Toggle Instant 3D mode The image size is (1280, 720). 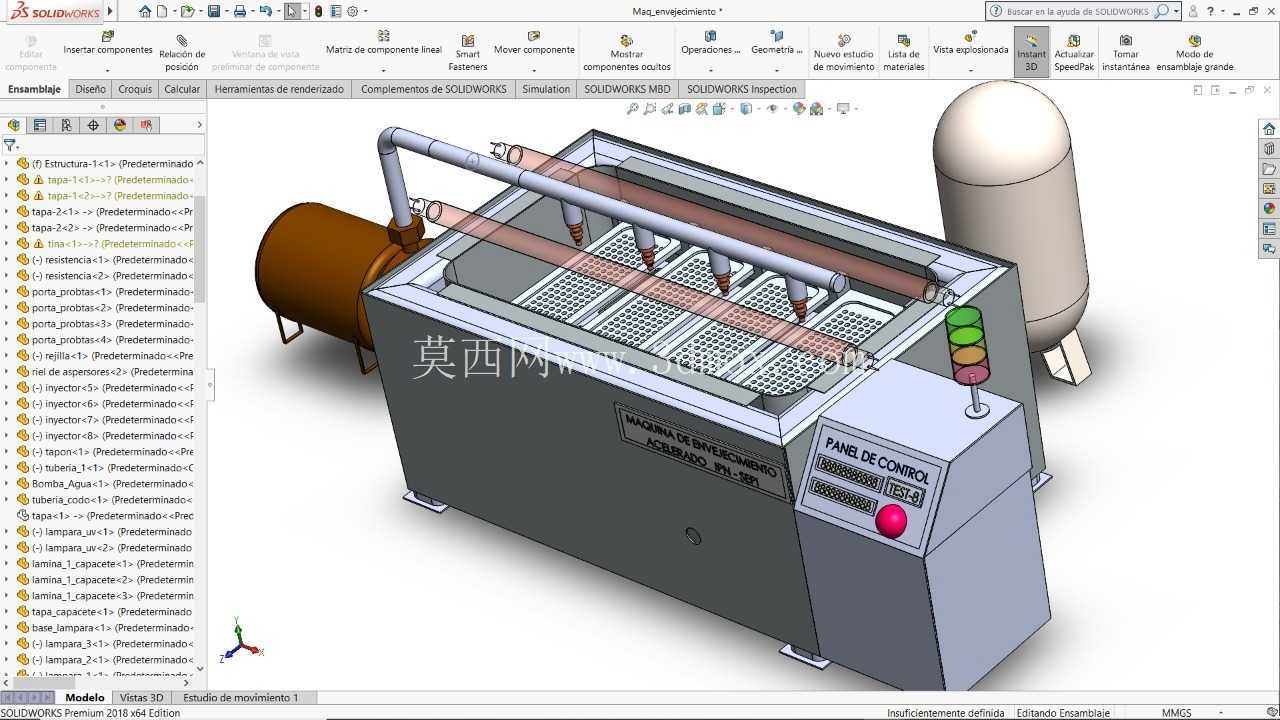coord(1031,53)
